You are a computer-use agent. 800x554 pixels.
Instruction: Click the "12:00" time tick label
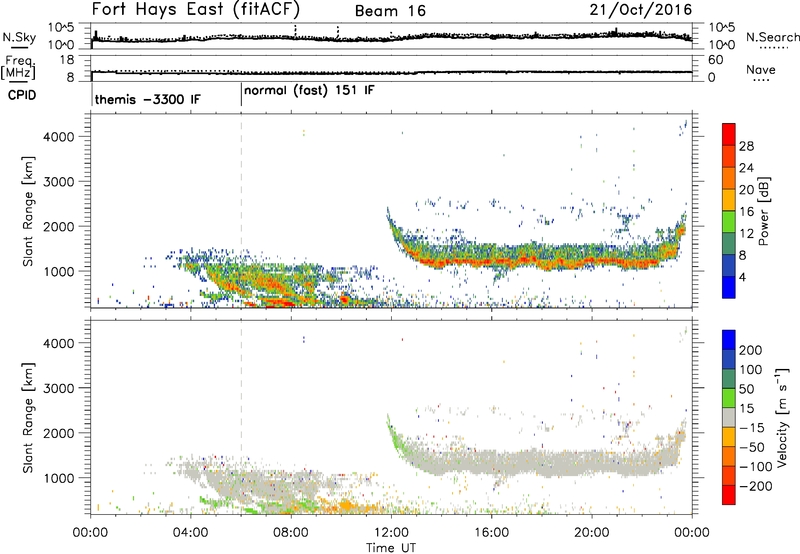pos(391,533)
